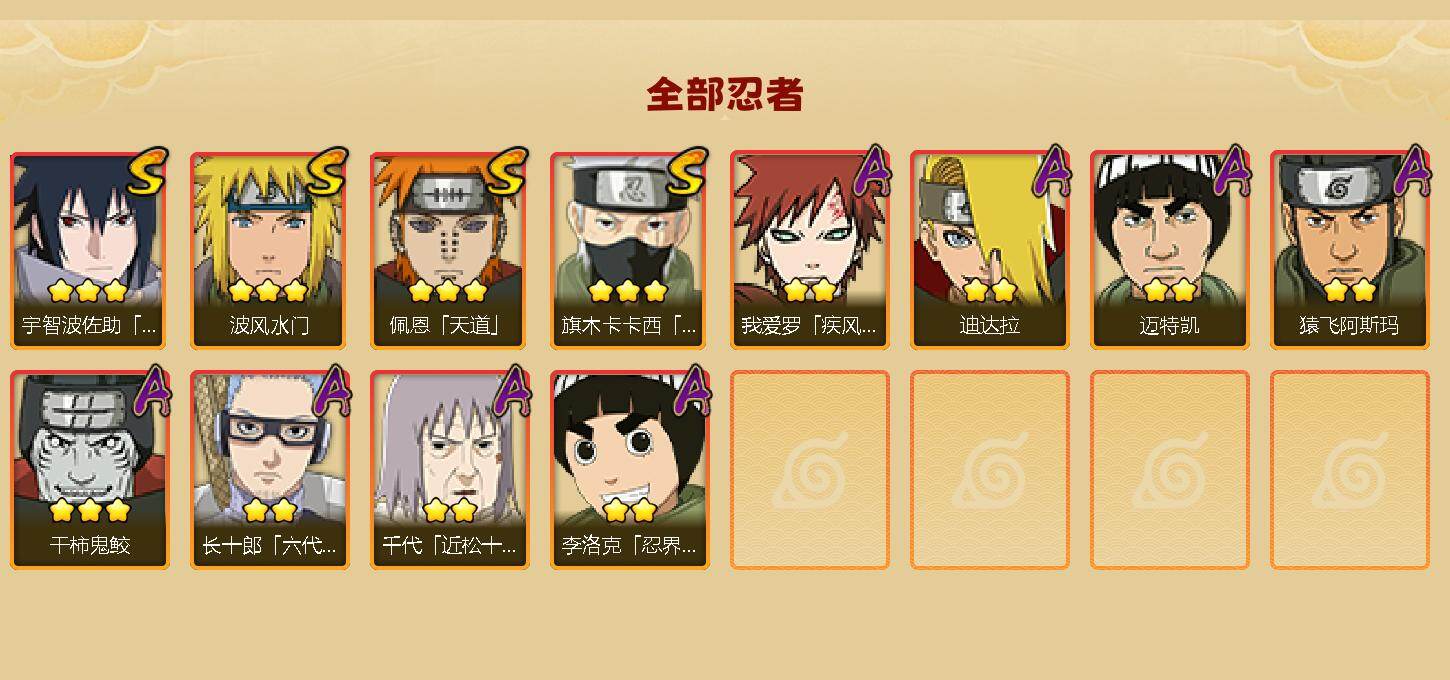Screen dimensions: 1450x680
Task: Select the 猿飞阿斯玛 ninja card
Action: [x=1350, y=250]
